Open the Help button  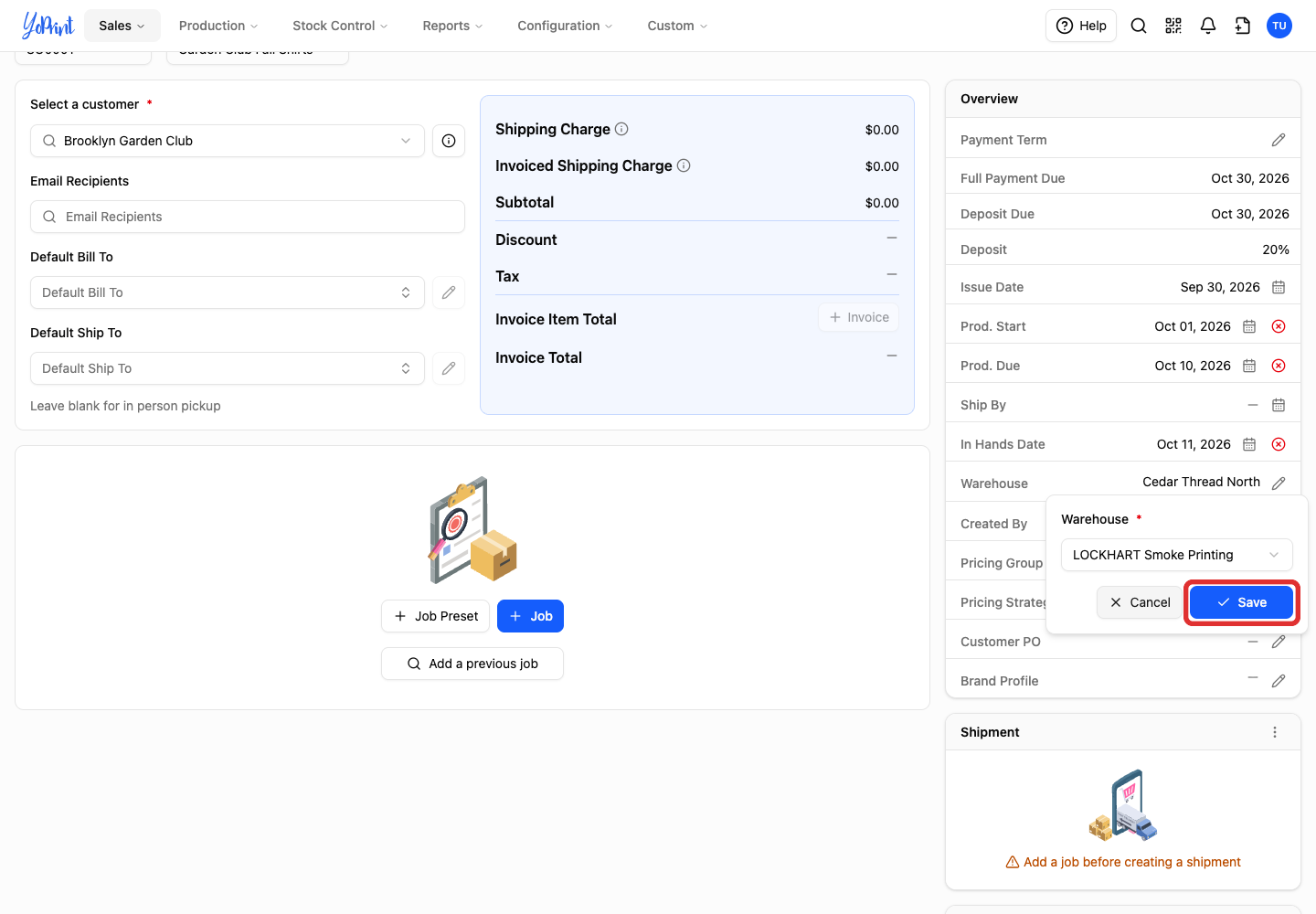[1081, 26]
